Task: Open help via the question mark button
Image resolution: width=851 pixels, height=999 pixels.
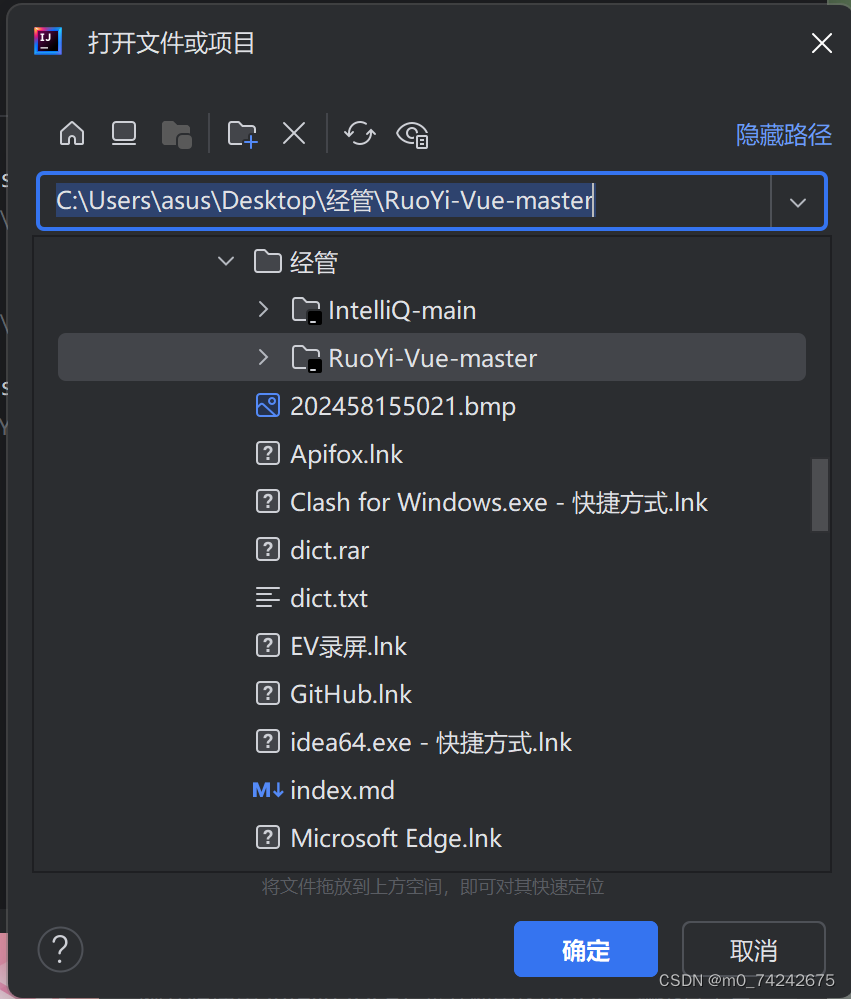Action: [x=61, y=949]
